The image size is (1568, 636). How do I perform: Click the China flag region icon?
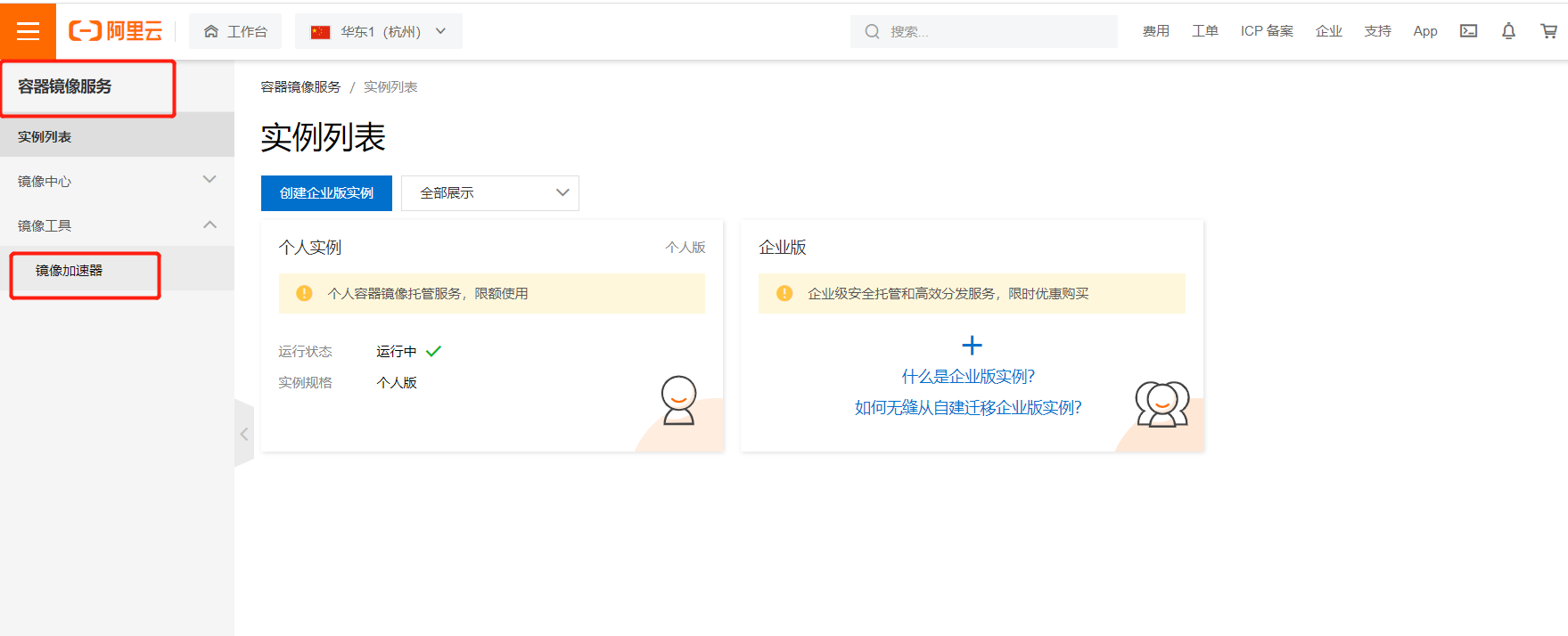320,32
